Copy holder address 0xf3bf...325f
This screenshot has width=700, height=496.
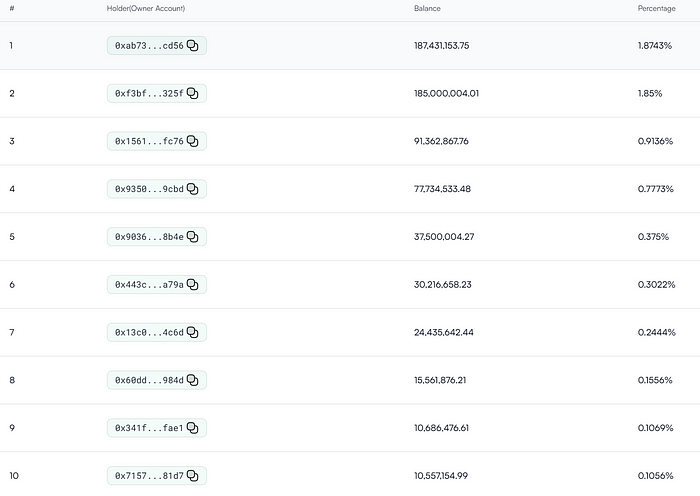[x=194, y=94]
